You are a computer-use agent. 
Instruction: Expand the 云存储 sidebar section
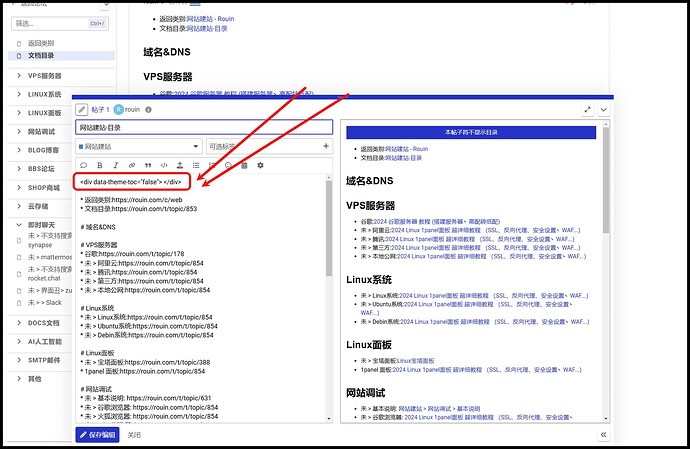(x=19, y=206)
